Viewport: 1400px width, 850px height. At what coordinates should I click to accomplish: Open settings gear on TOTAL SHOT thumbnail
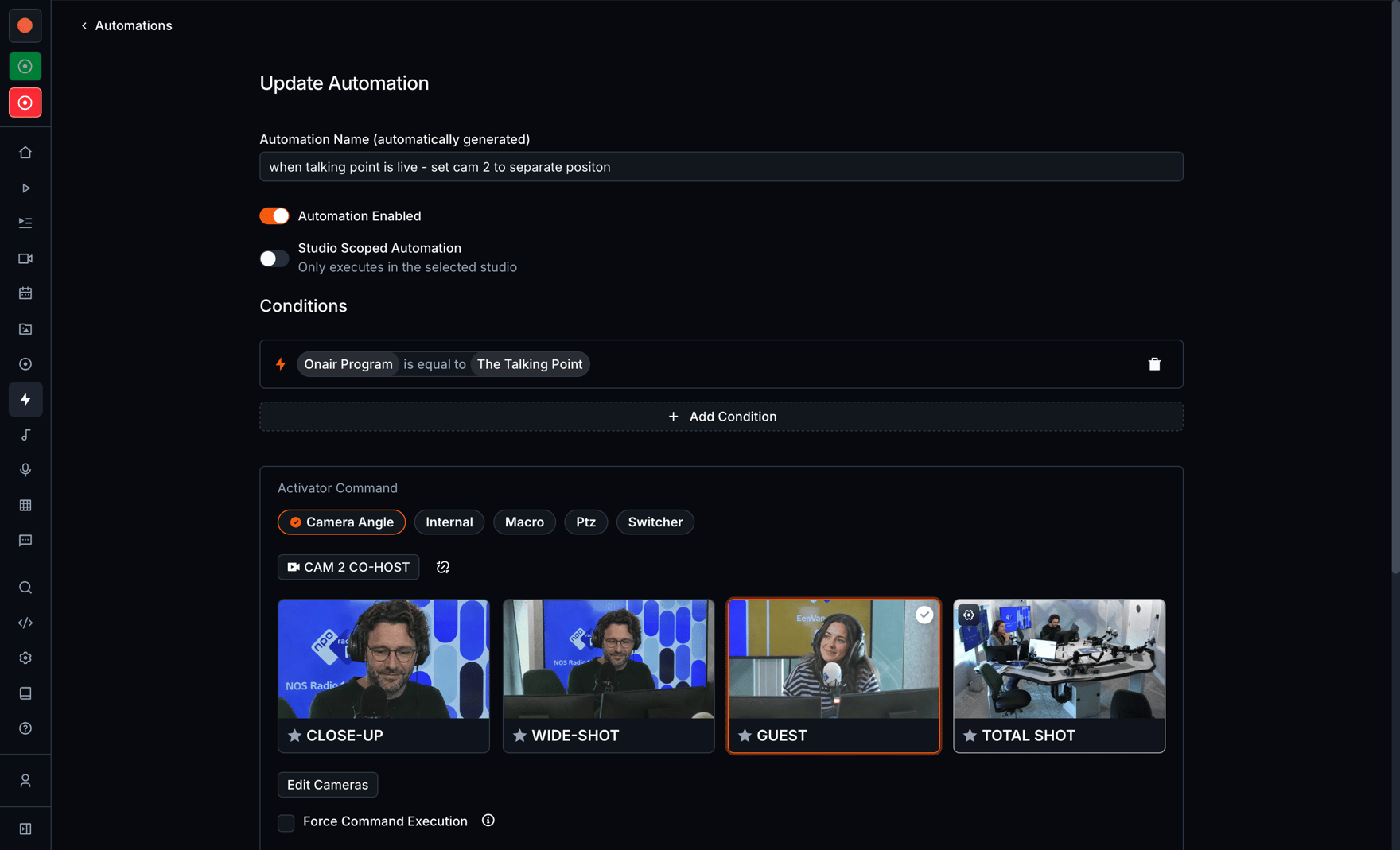969,615
